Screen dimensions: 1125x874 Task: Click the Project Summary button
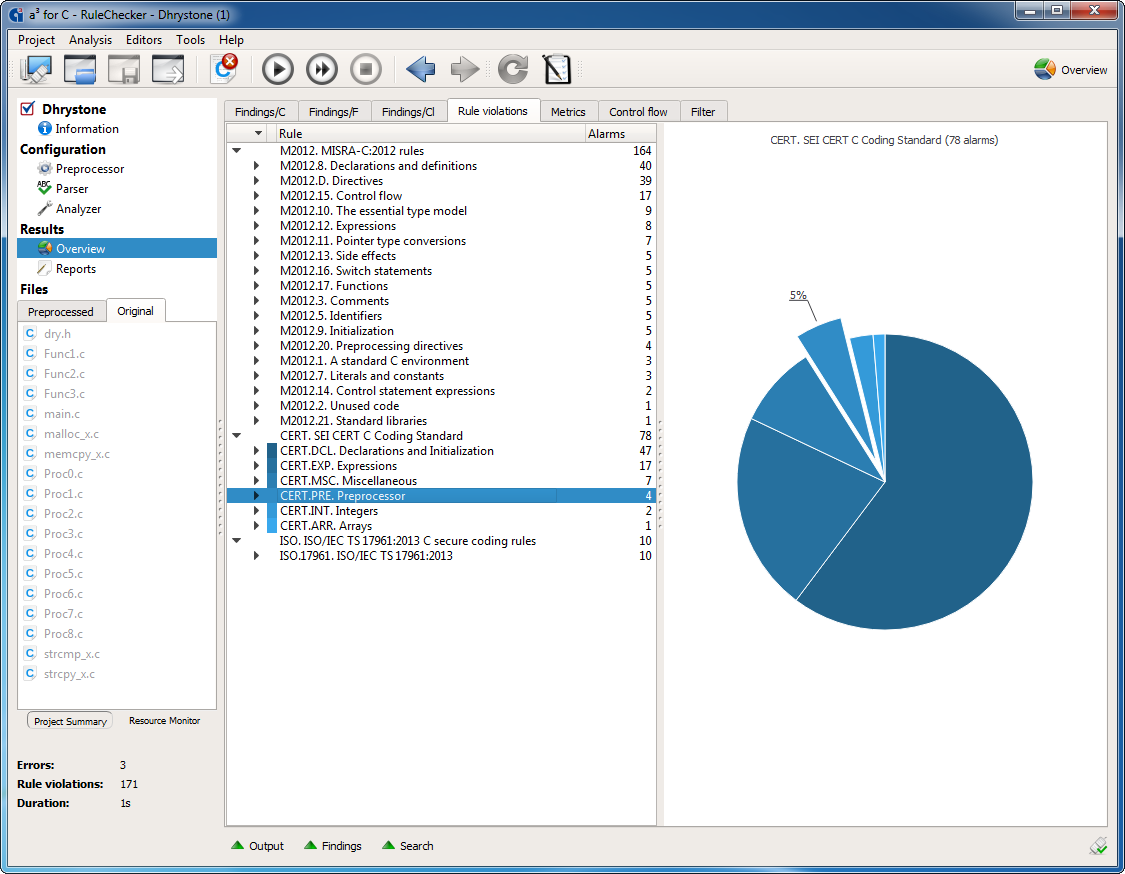[x=70, y=721]
